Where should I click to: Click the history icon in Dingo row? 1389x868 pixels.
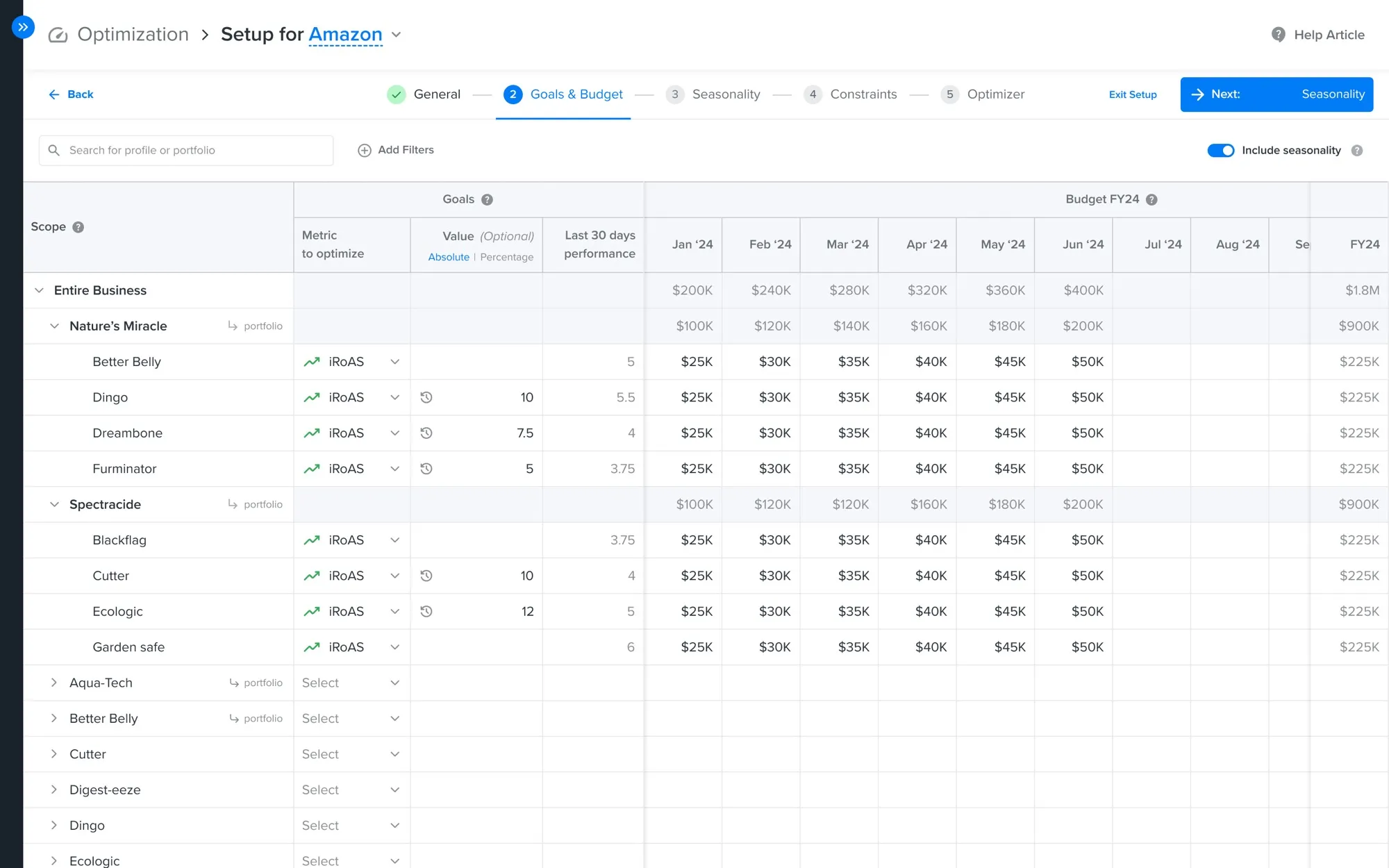coord(426,397)
